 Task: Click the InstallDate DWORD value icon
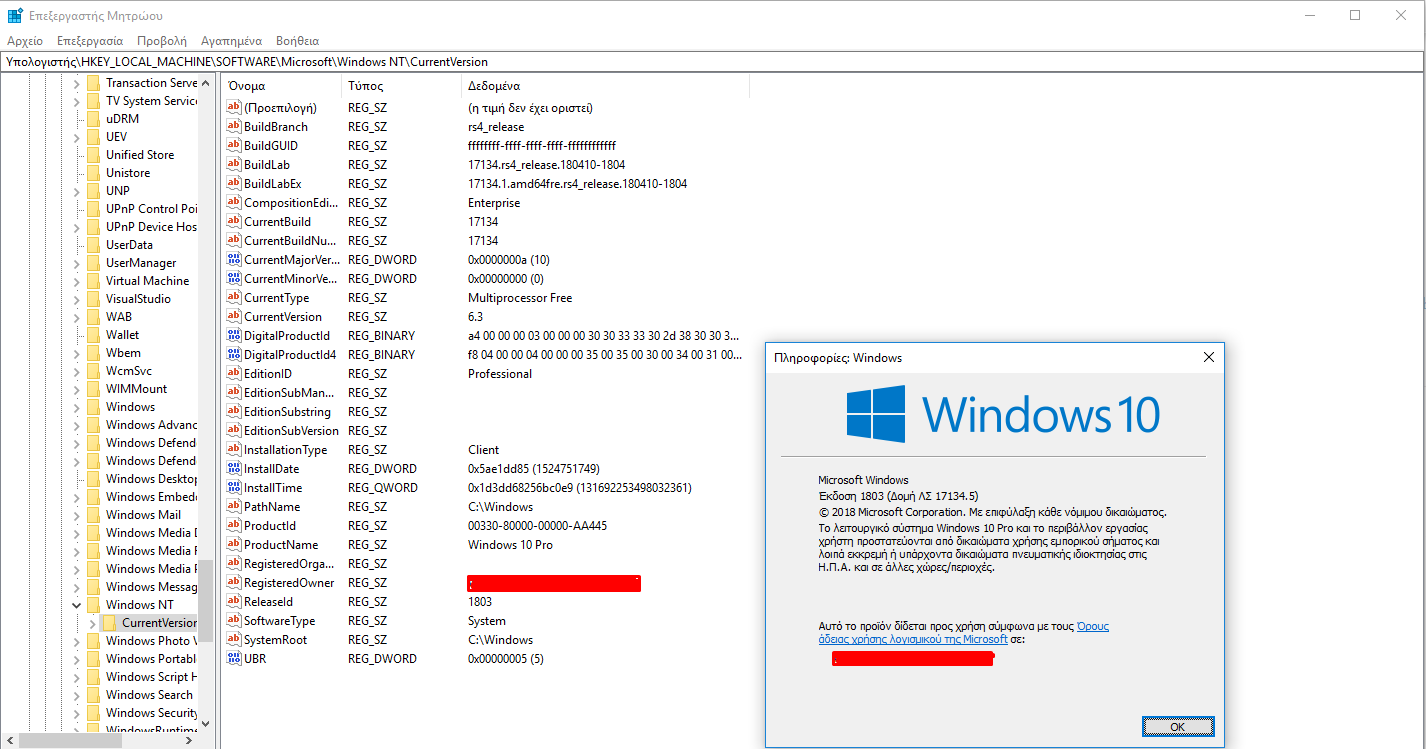tap(234, 469)
